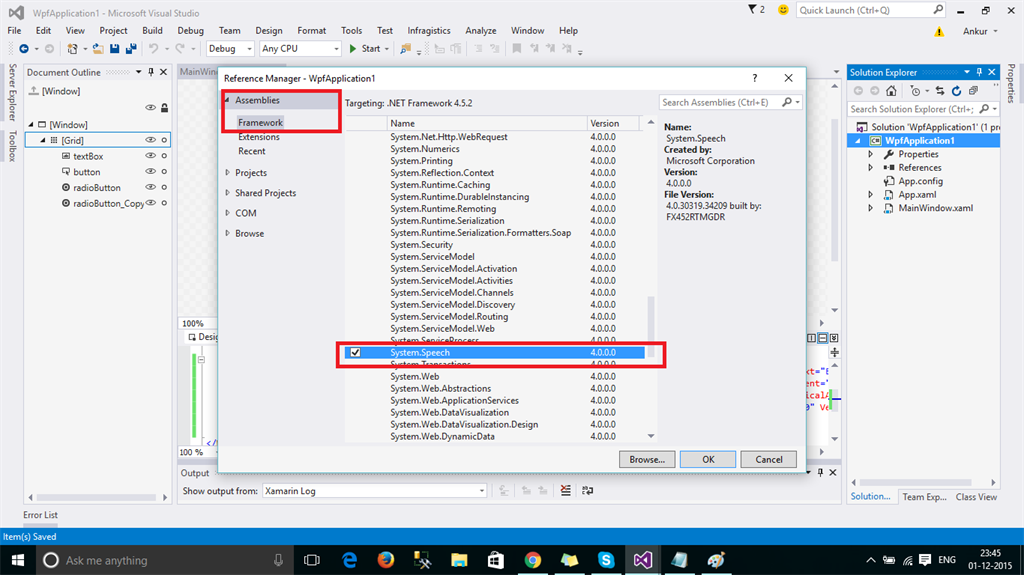Toggle word wrap icon in Output panel
Image resolution: width=1024 pixels, height=575 pixels.
pos(588,490)
